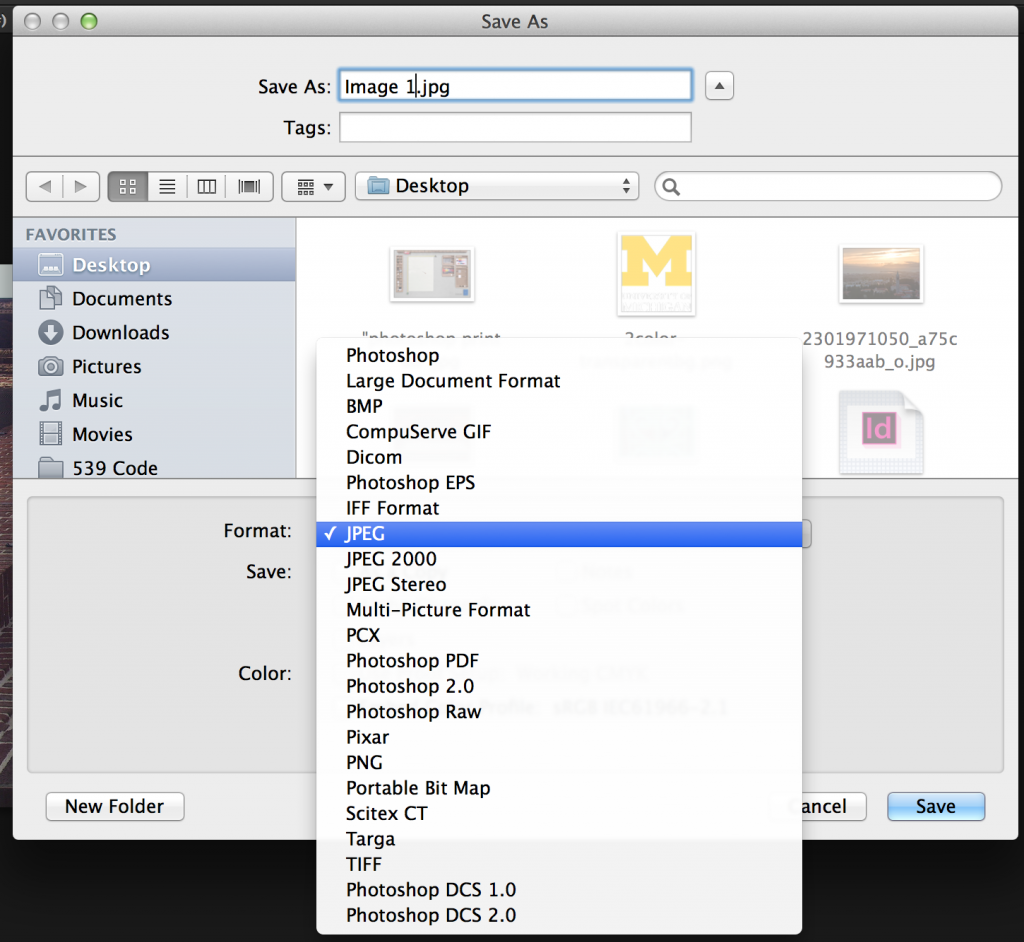
Task: Switch to column view in the file browser
Action: coord(206,186)
